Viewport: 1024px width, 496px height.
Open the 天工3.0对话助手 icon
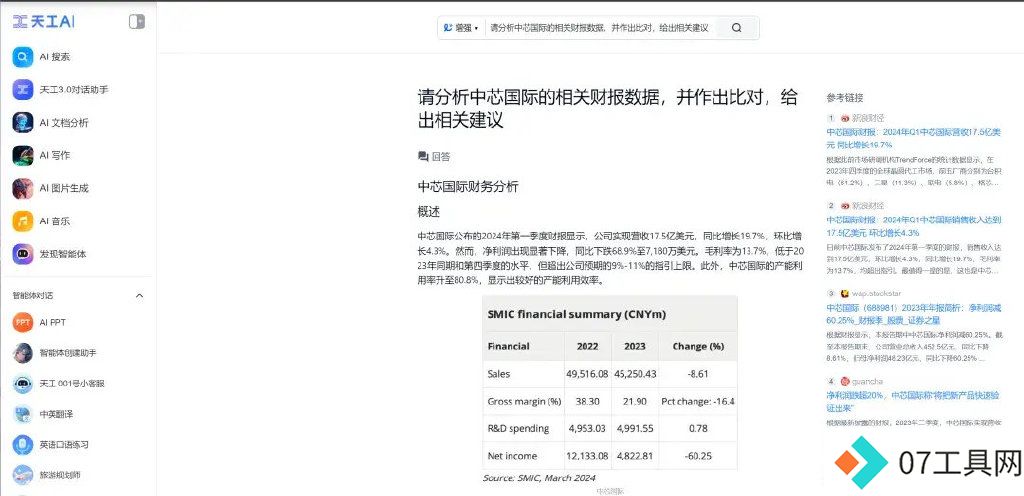pyautogui.click(x=23, y=89)
